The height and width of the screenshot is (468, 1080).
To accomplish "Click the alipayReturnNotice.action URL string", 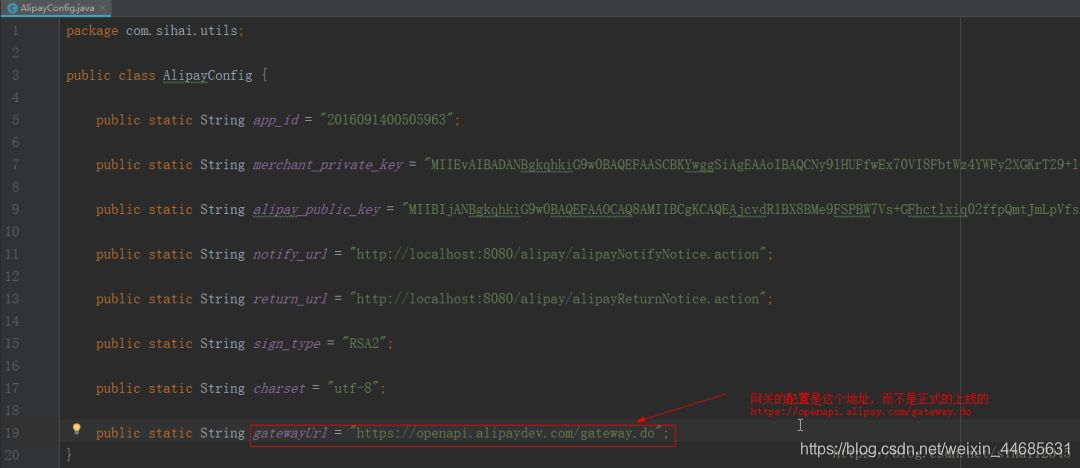I will click(x=558, y=299).
